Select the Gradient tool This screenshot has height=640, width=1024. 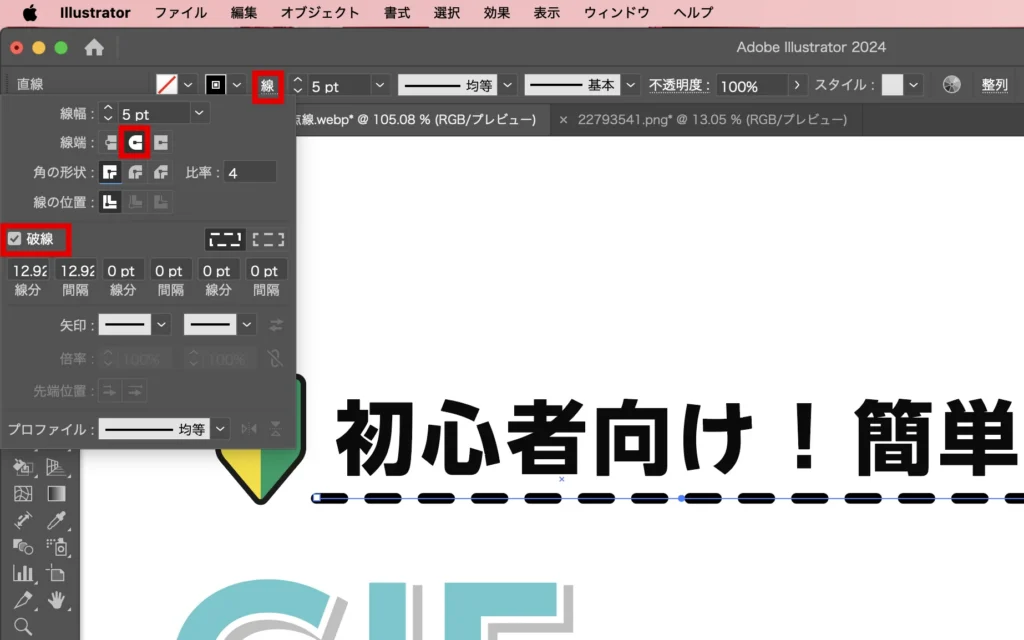pos(56,493)
